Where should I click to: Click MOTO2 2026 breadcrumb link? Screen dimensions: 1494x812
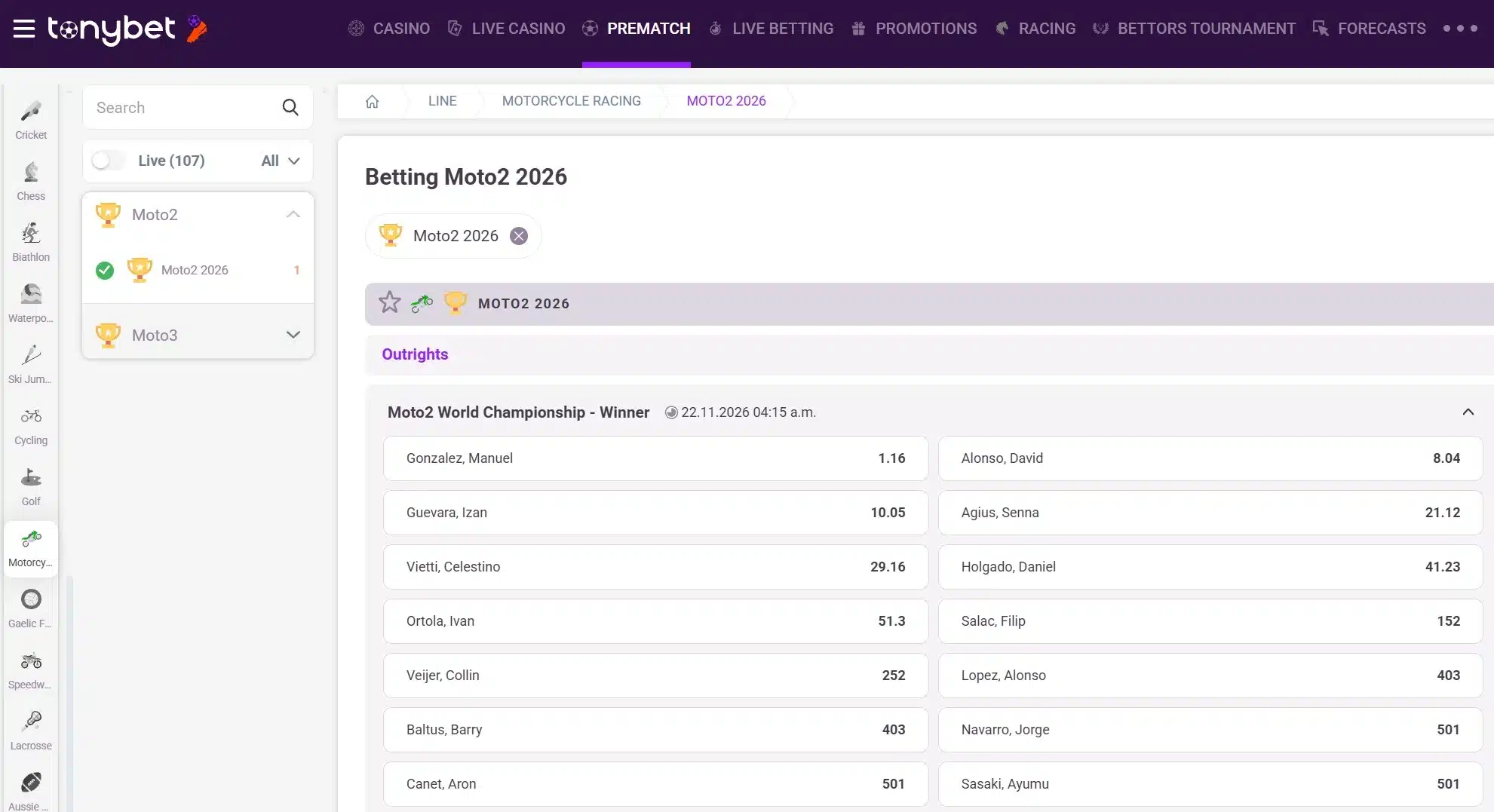[726, 101]
